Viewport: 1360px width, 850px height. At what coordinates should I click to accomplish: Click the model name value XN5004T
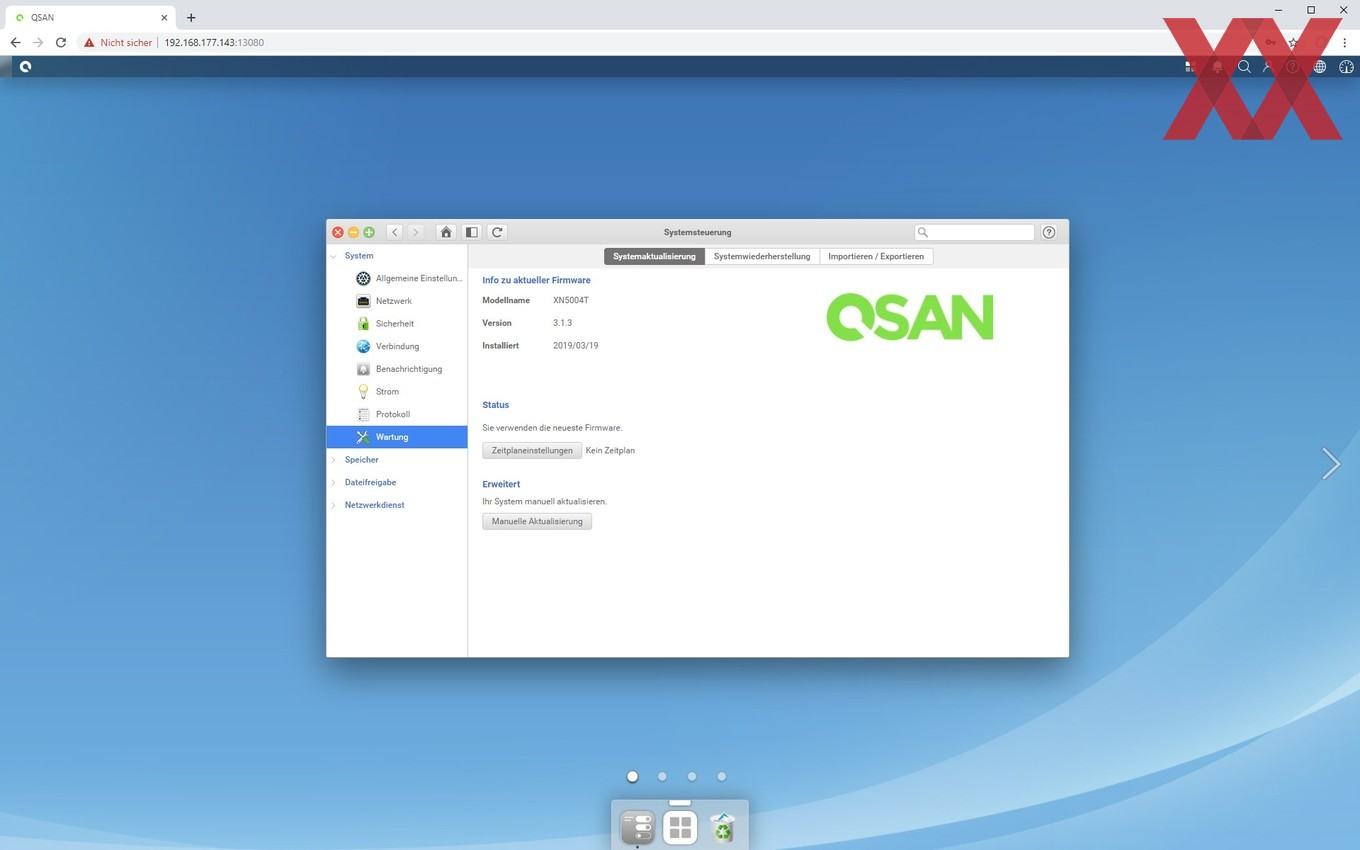point(571,300)
